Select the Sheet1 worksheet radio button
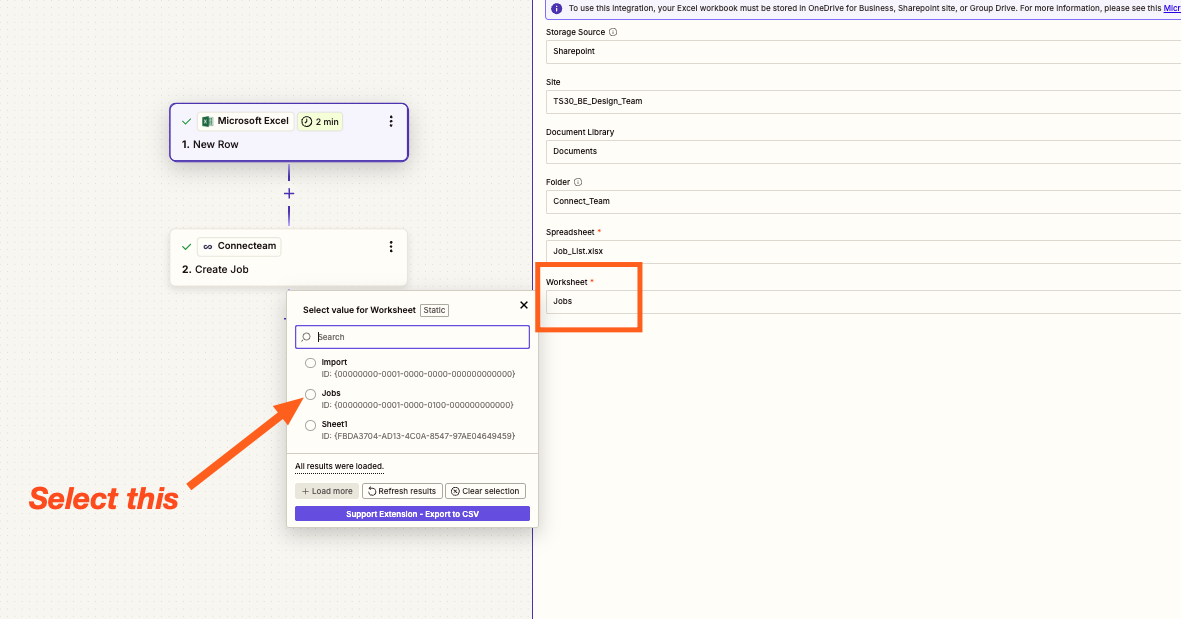This screenshot has width=1181, height=619. coord(310,425)
